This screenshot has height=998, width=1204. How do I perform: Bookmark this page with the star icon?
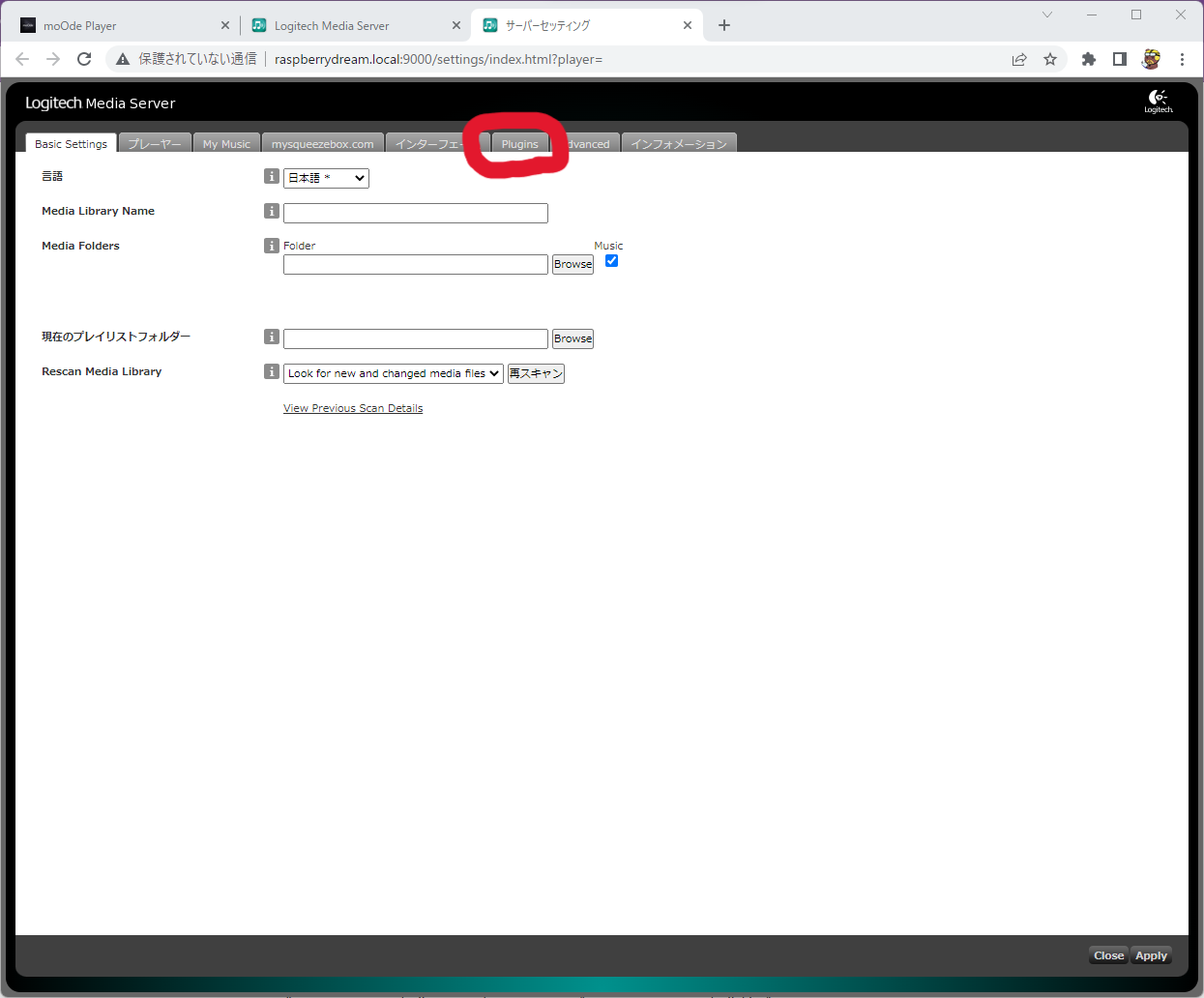1050,59
